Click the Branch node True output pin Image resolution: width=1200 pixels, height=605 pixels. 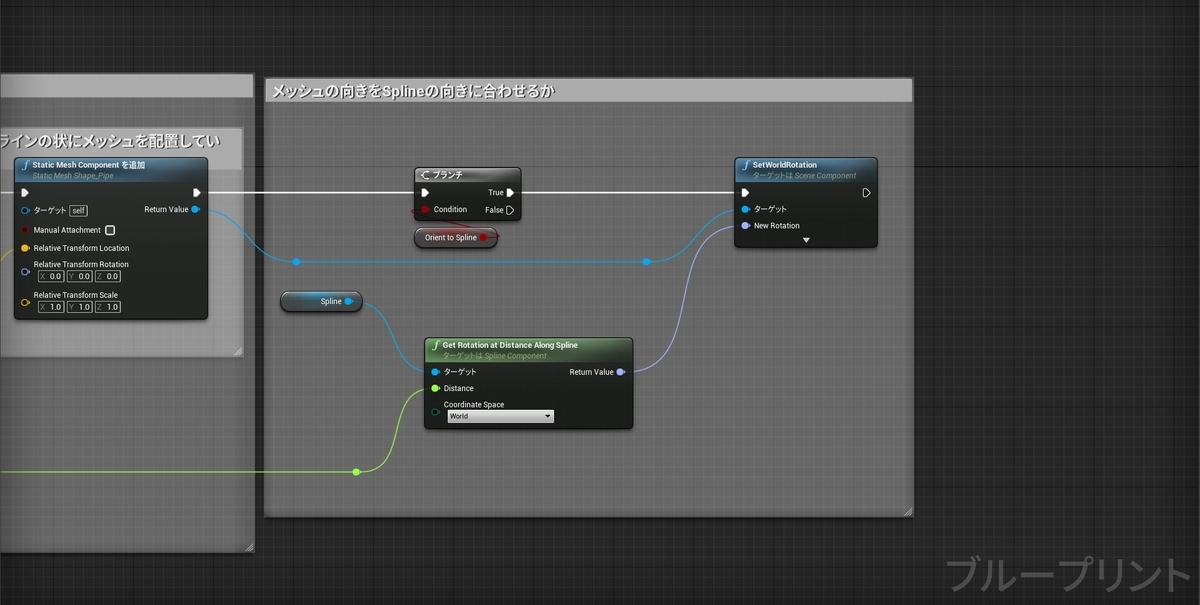510,193
